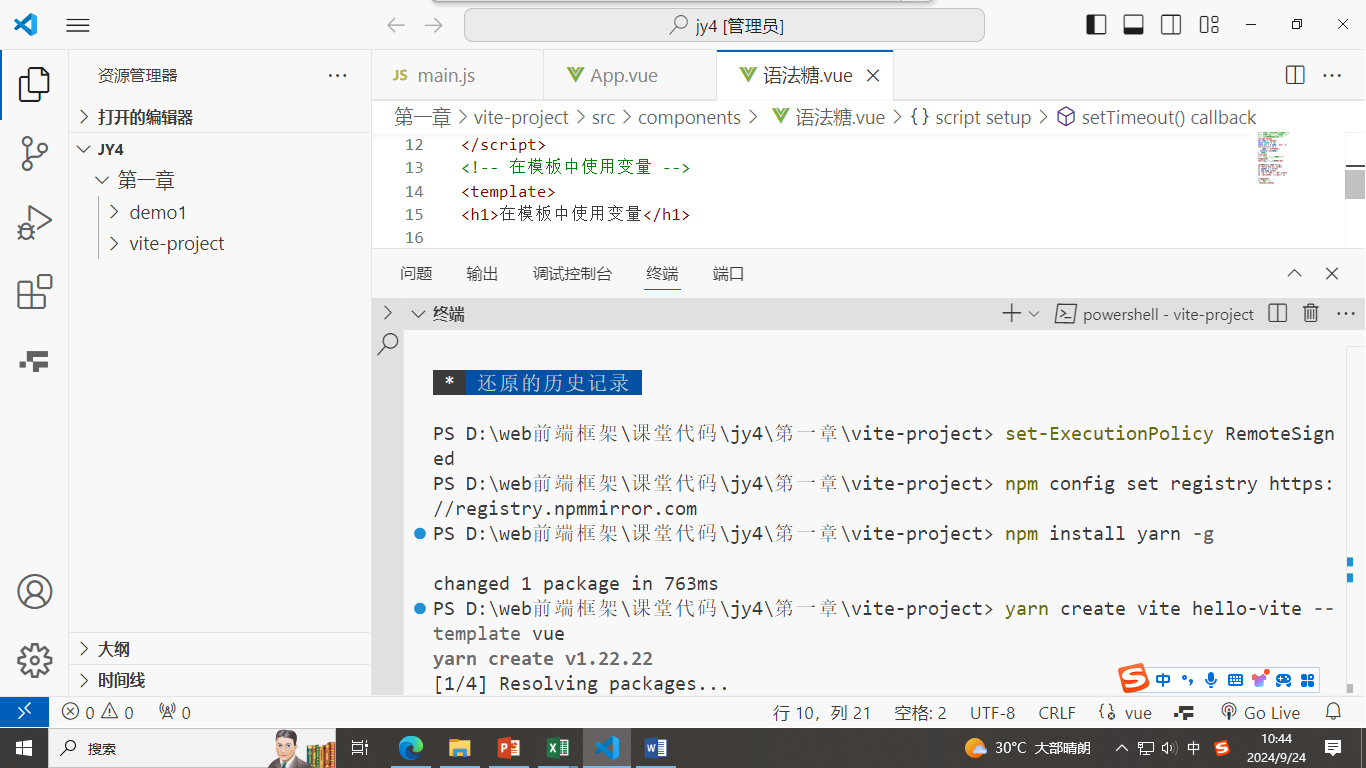Click the ports forwarded status indicator
Image resolution: width=1366 pixels, height=768 pixels.
(174, 712)
